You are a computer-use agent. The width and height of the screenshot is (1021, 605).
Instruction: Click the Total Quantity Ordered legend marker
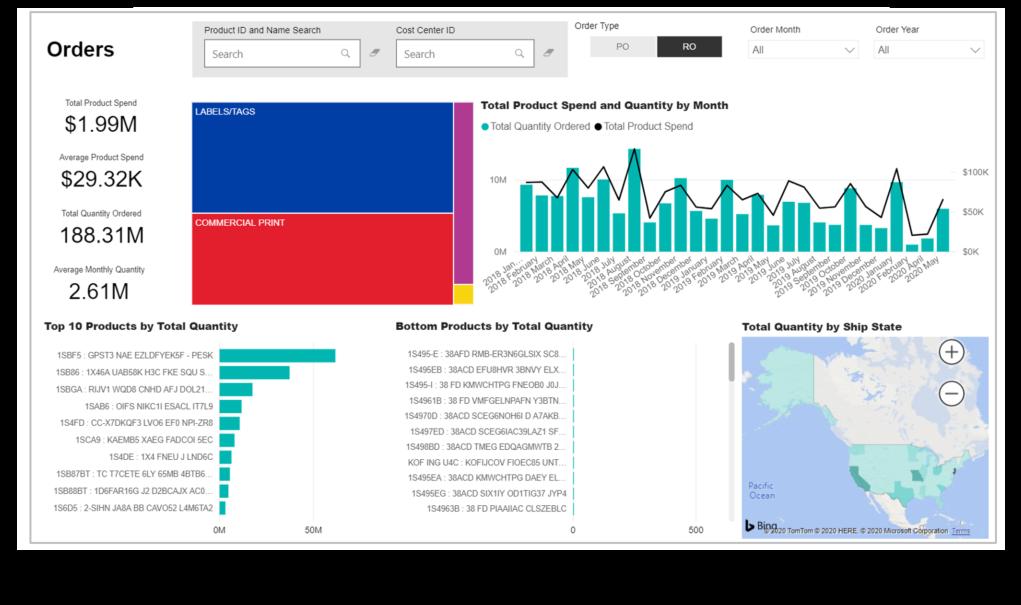(485, 126)
